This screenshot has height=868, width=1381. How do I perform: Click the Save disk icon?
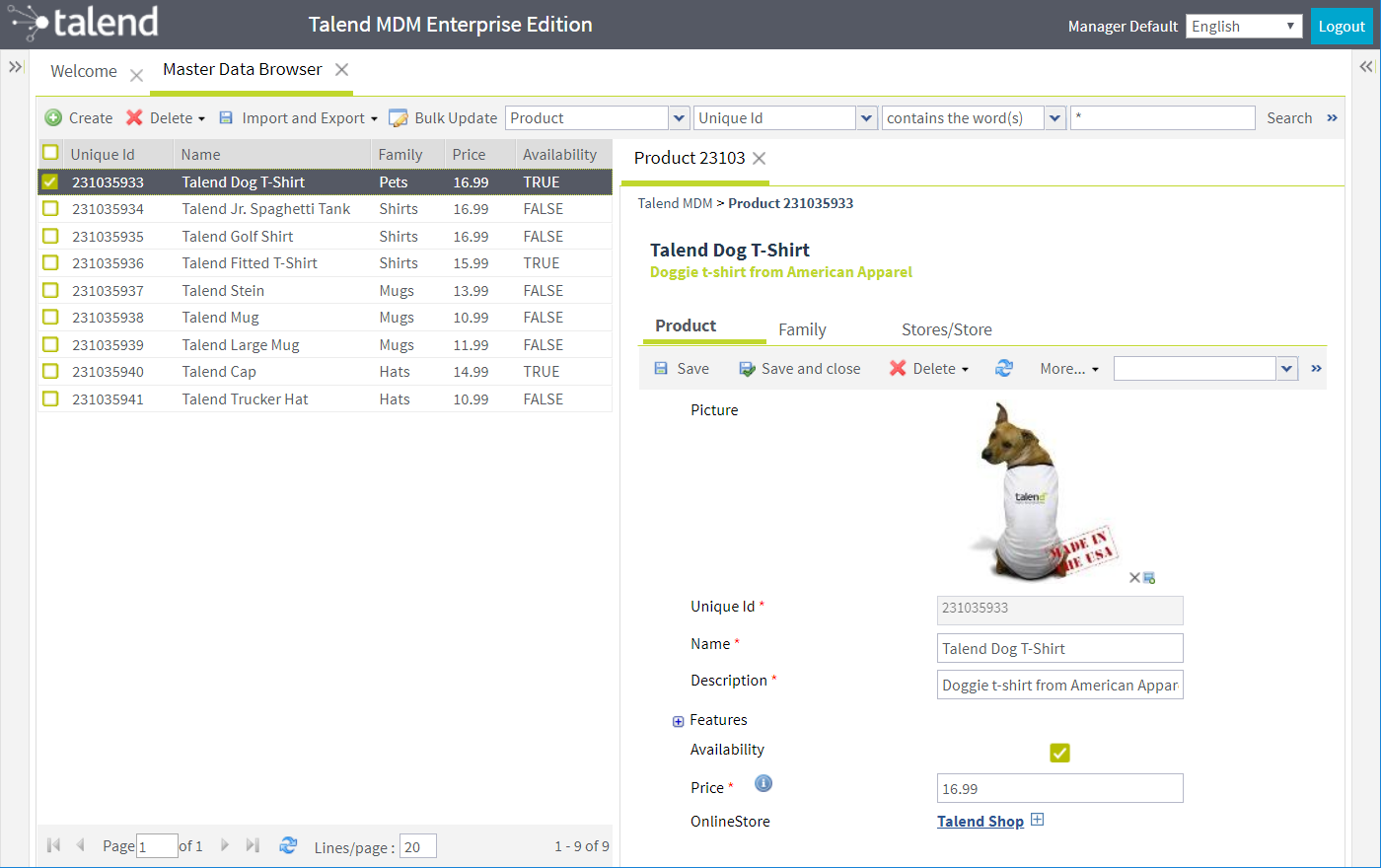click(x=661, y=369)
